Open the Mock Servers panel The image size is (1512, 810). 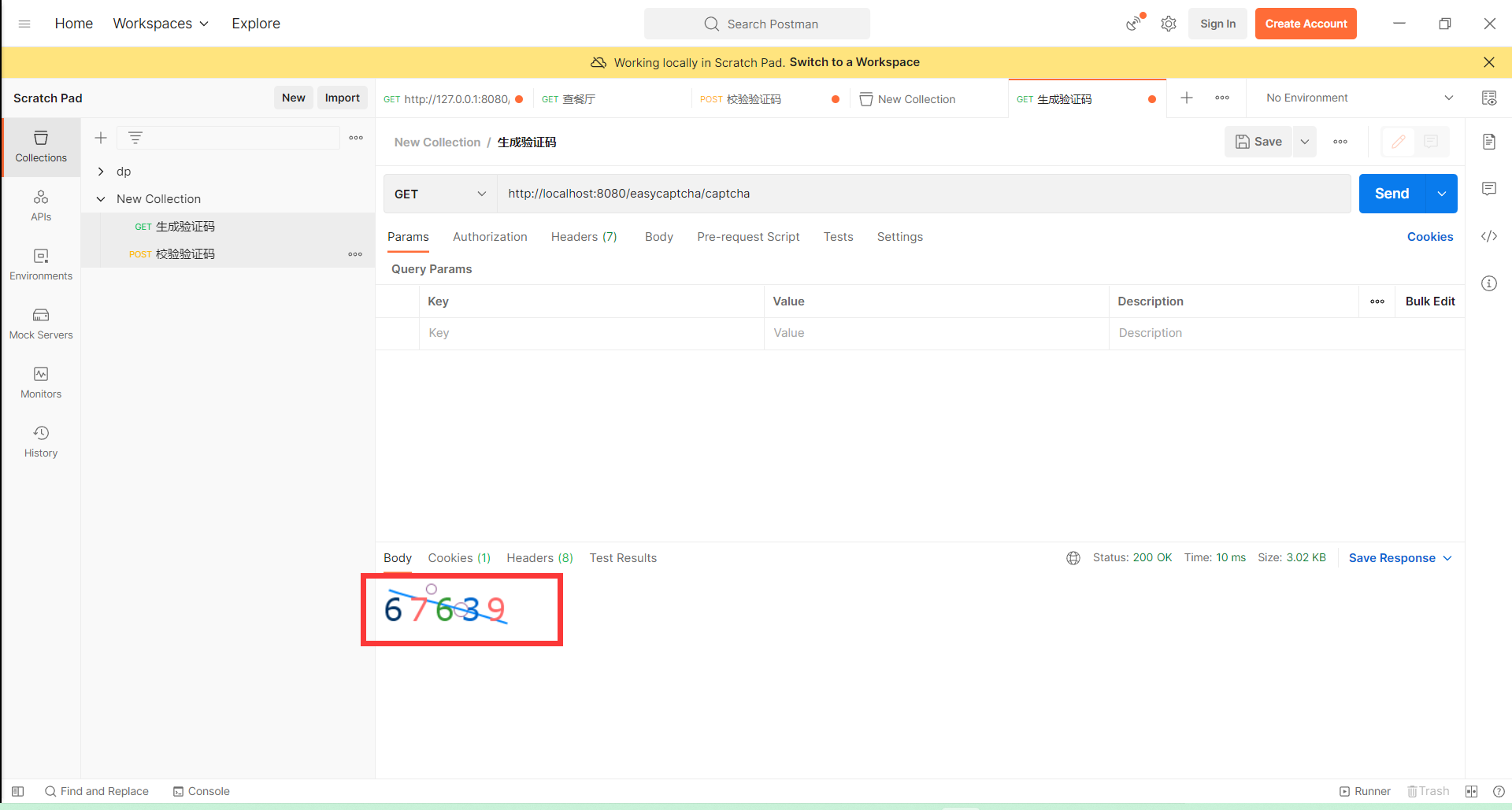point(40,323)
